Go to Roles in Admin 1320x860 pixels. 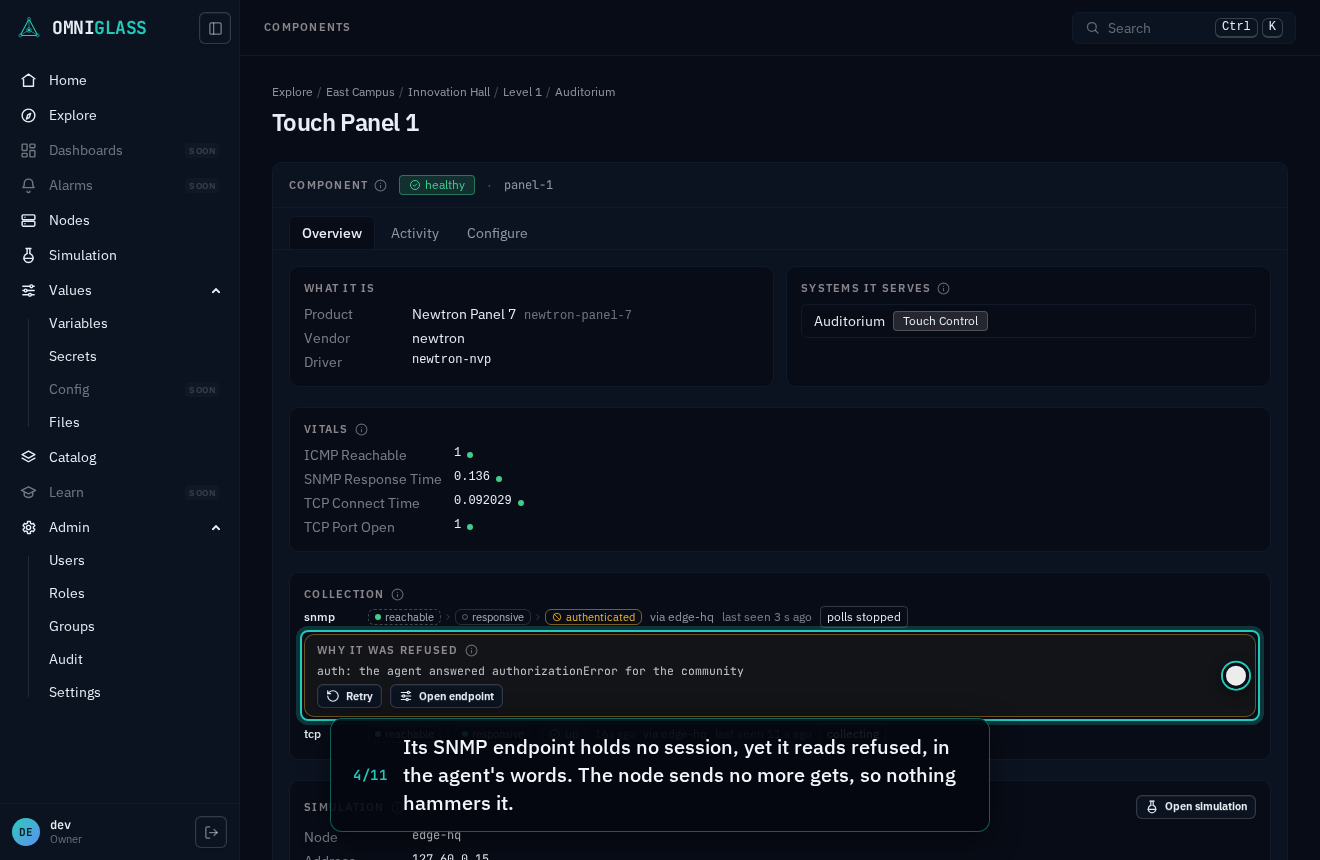pyautogui.click(x=67, y=593)
